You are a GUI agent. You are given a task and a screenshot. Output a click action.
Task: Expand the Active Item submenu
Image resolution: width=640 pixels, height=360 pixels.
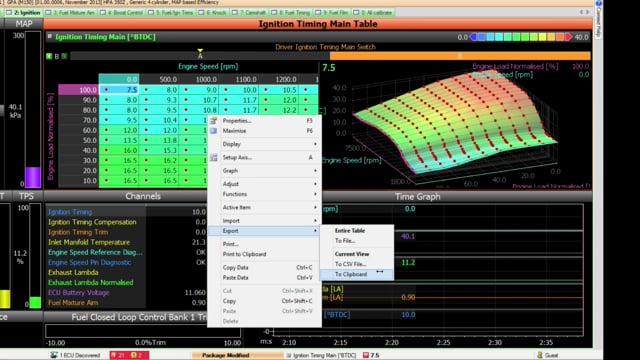[264, 207]
